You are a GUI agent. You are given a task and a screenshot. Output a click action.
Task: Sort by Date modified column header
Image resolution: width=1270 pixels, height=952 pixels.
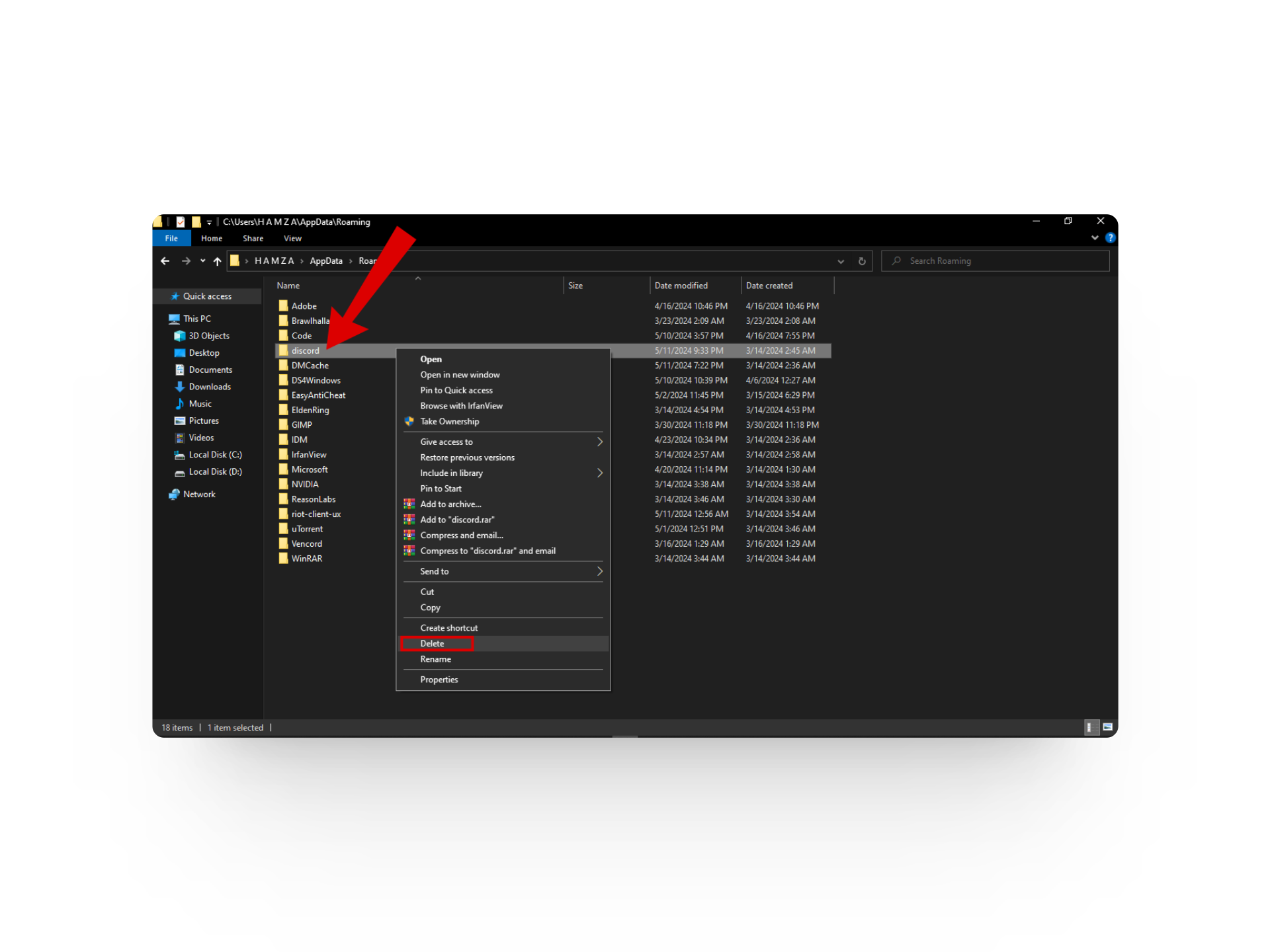tap(681, 286)
